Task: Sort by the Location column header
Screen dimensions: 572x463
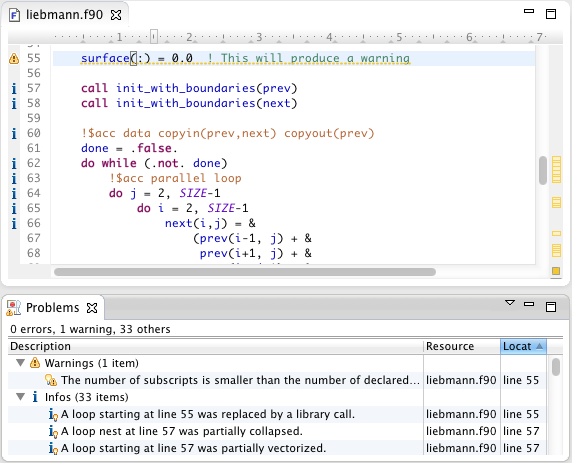Action: pos(523,346)
